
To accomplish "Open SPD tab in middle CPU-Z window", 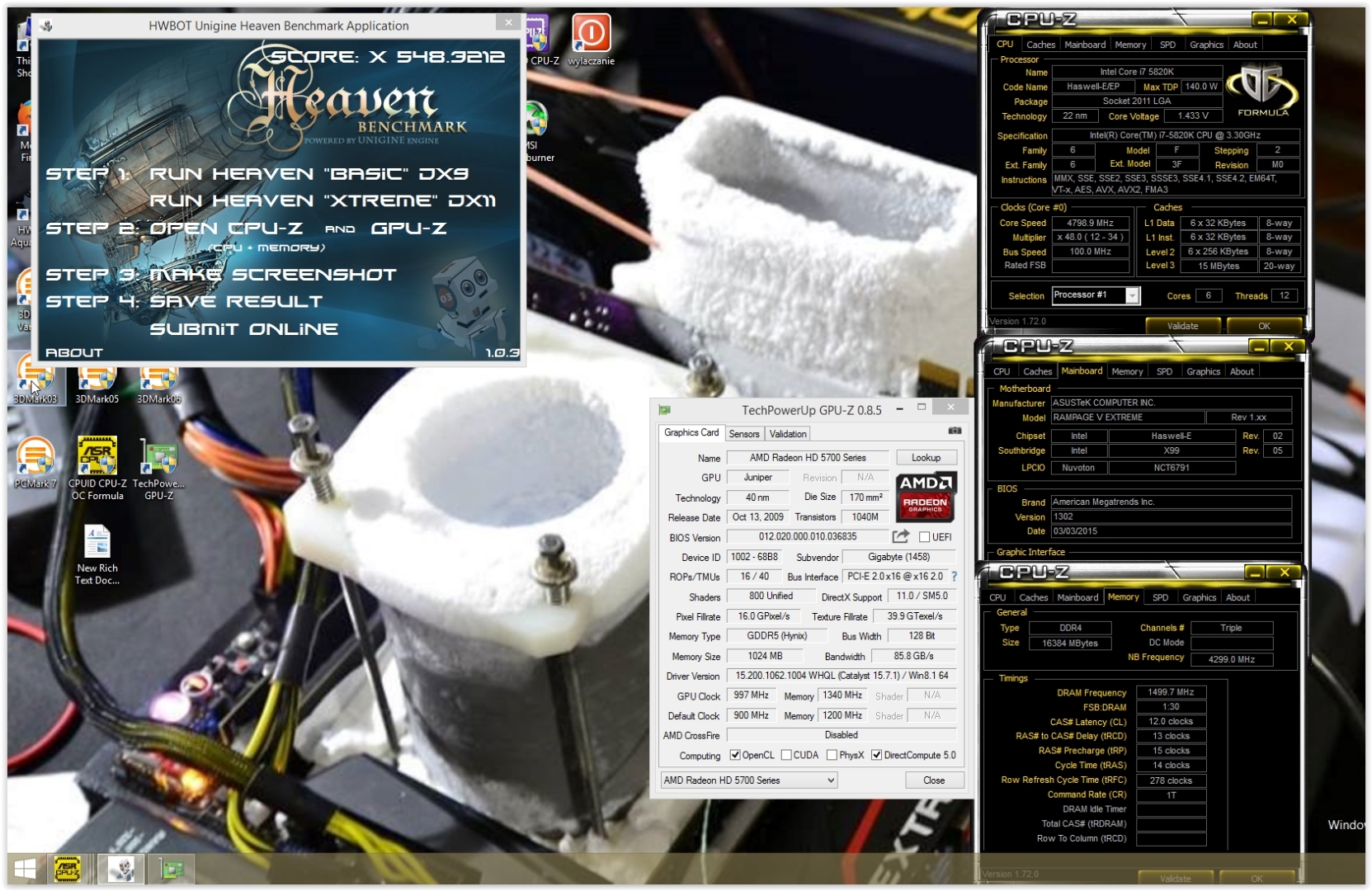I will click(x=1164, y=371).
